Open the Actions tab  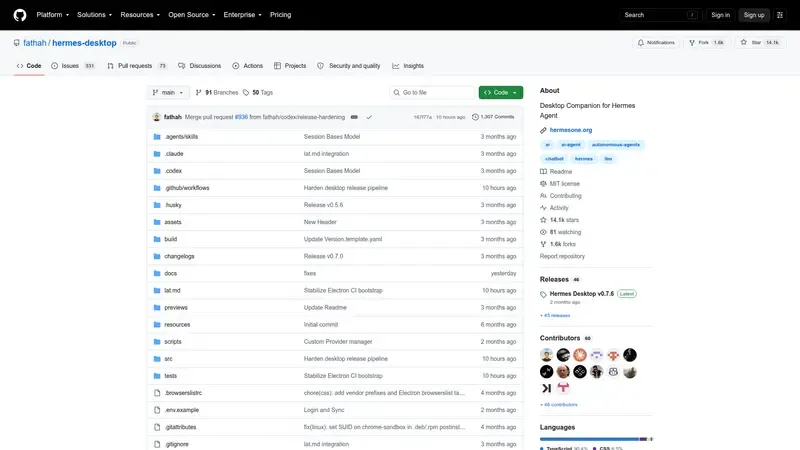tap(247, 66)
